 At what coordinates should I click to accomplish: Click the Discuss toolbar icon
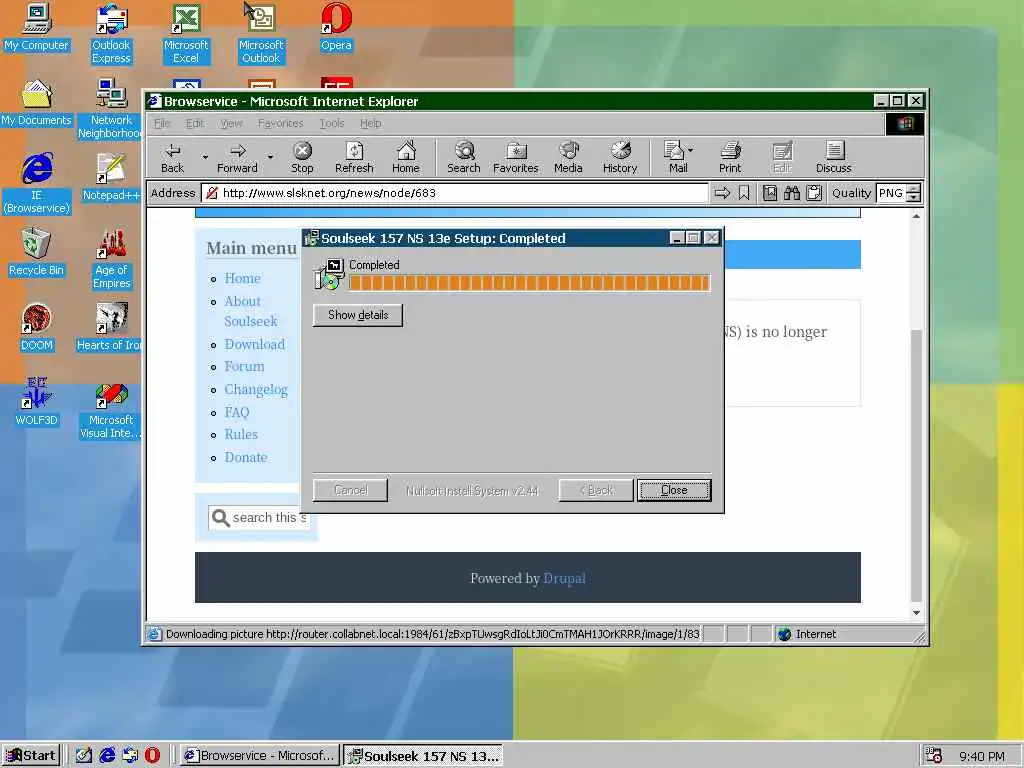coord(834,158)
